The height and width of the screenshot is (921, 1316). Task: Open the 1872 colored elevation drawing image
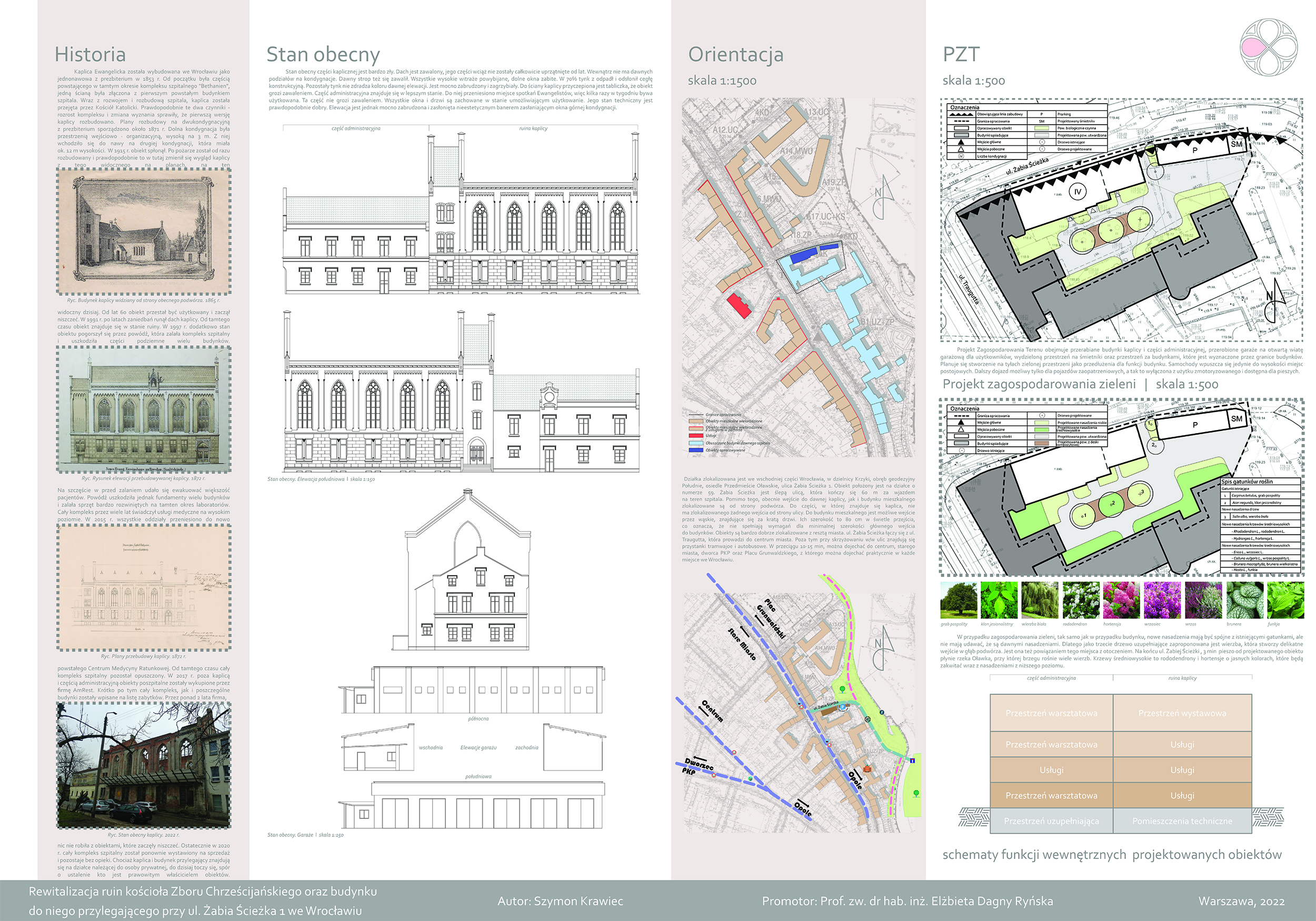(x=144, y=409)
